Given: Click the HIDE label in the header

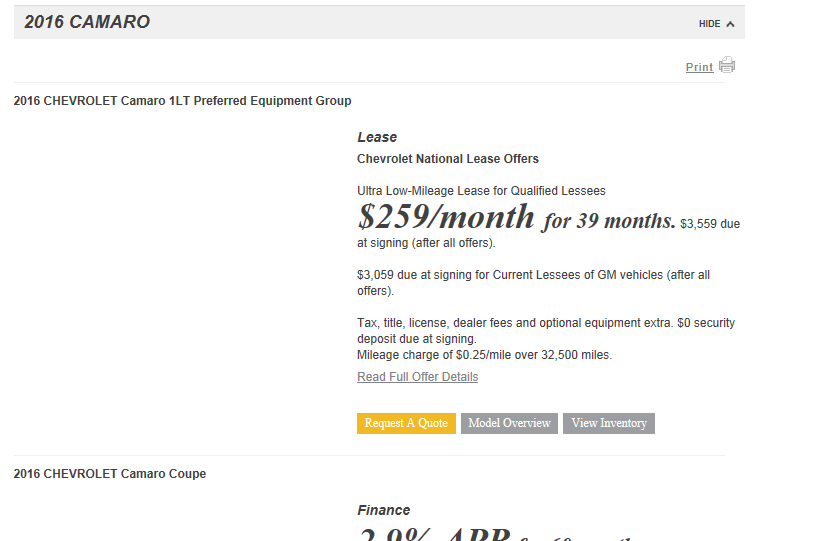Looking at the screenshot, I should [709, 24].
